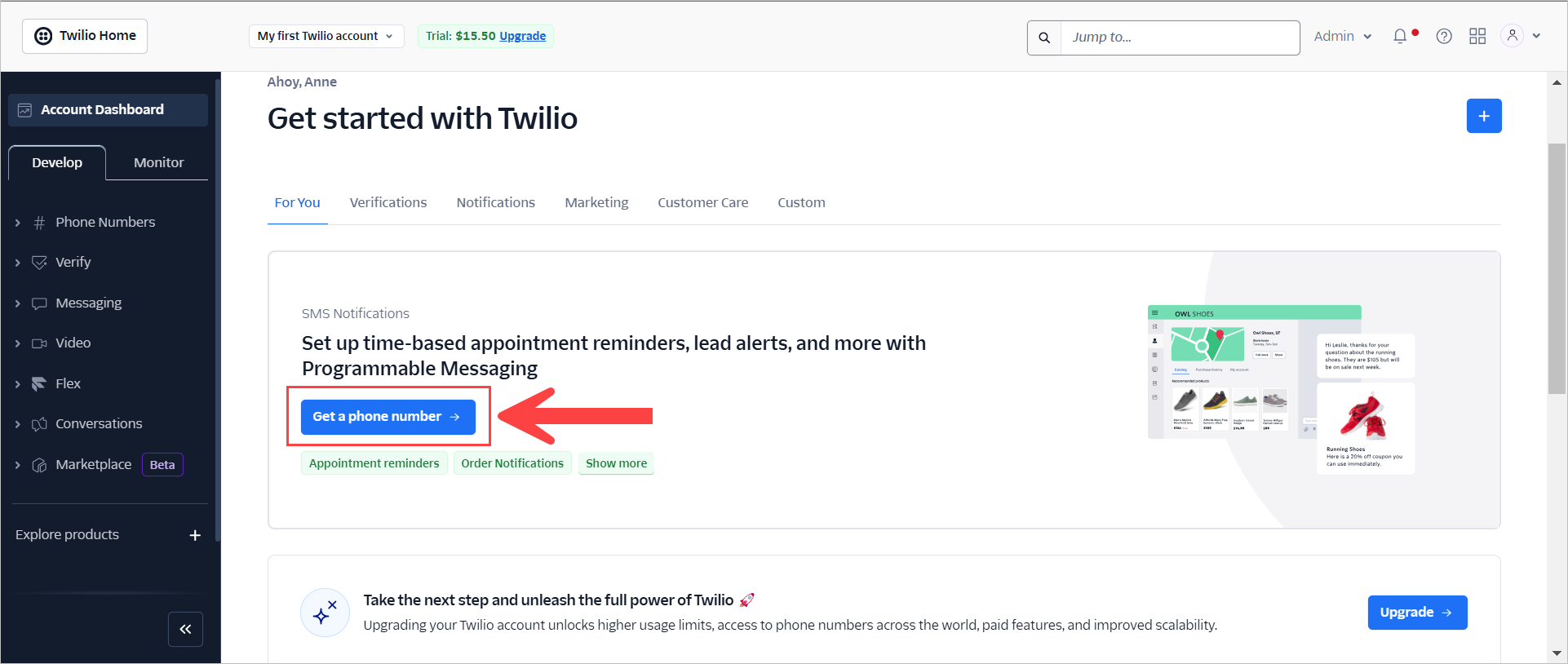Open the Customer Care tab
1568x664 pixels.
pyautogui.click(x=702, y=202)
